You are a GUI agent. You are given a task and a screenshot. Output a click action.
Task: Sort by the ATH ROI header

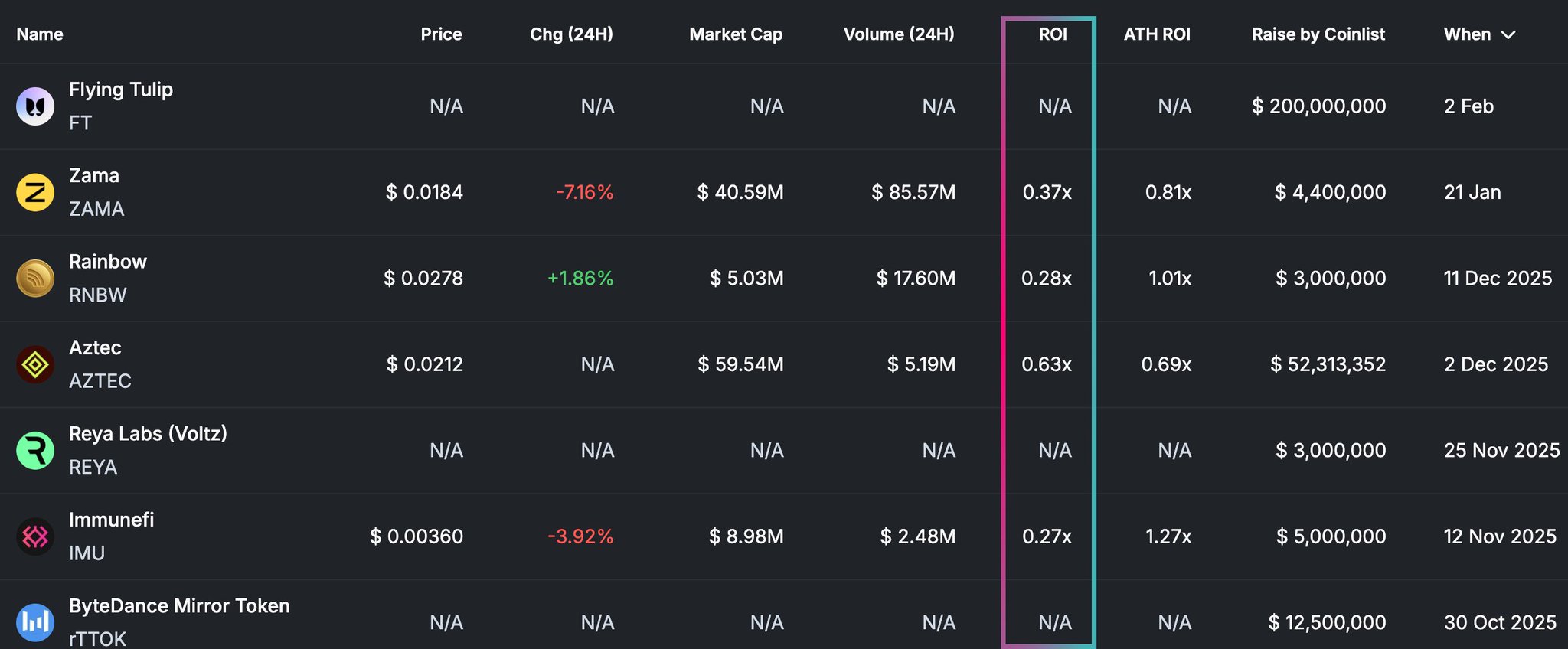pos(1157,34)
